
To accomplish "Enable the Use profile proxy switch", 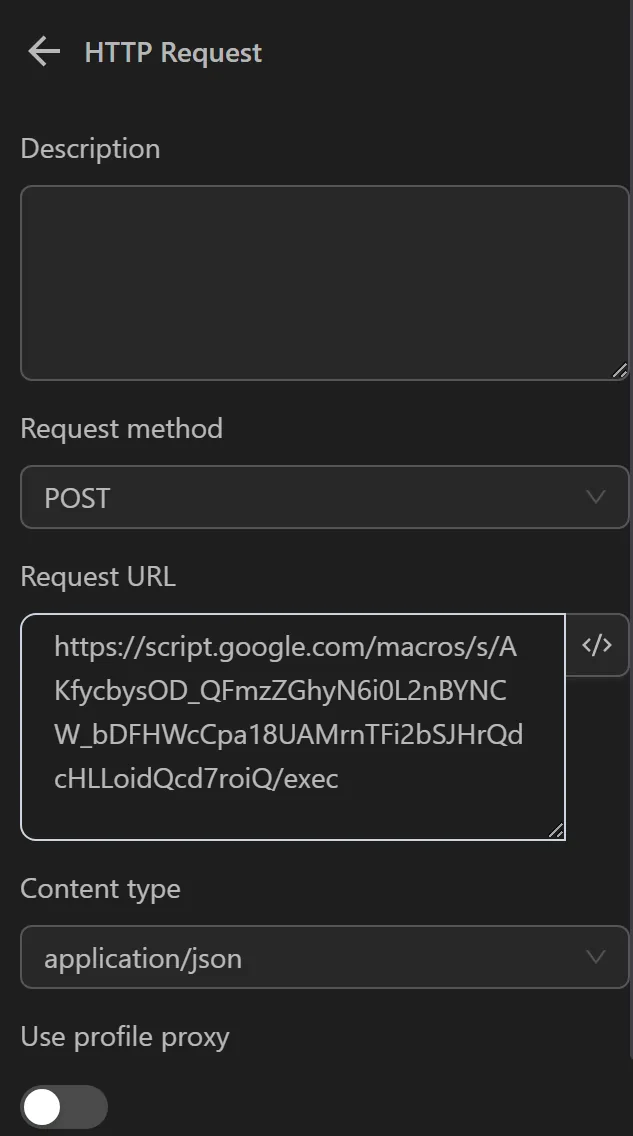I will [x=64, y=1107].
